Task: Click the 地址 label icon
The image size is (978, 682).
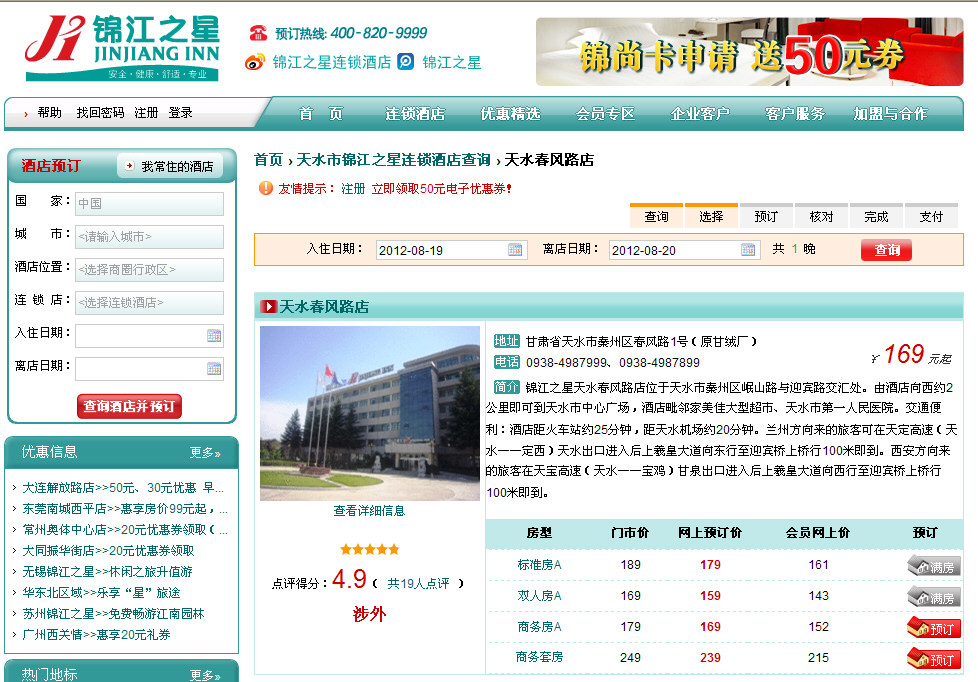Action: click(x=506, y=341)
